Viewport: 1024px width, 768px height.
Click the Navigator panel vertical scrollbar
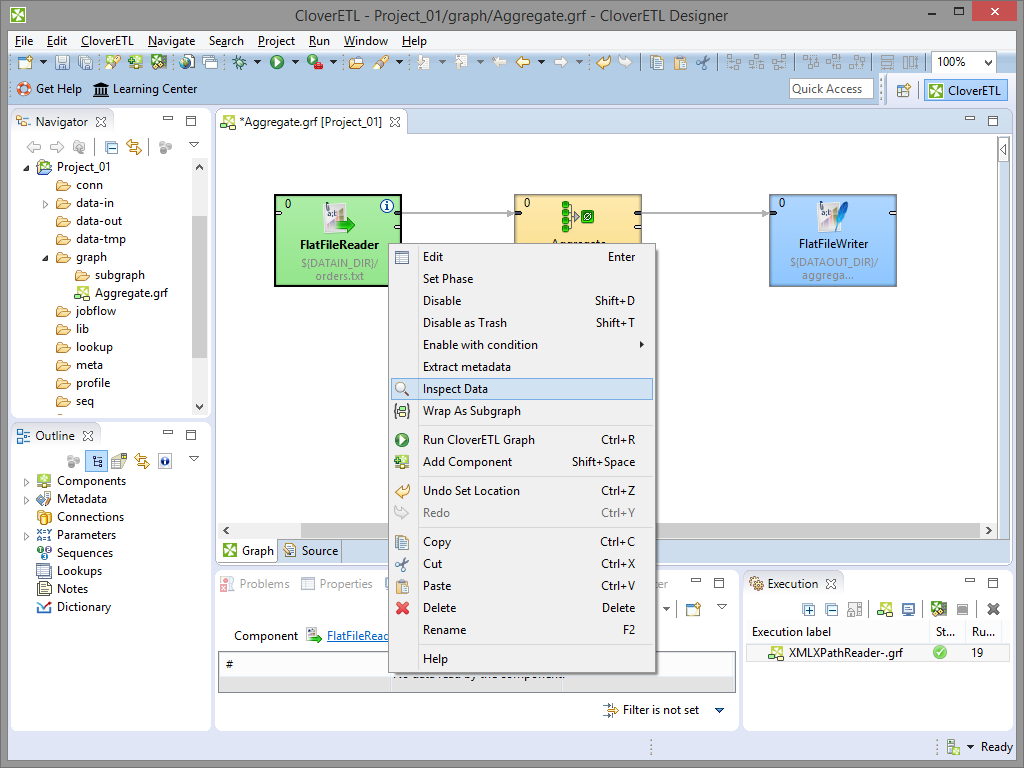tap(199, 288)
